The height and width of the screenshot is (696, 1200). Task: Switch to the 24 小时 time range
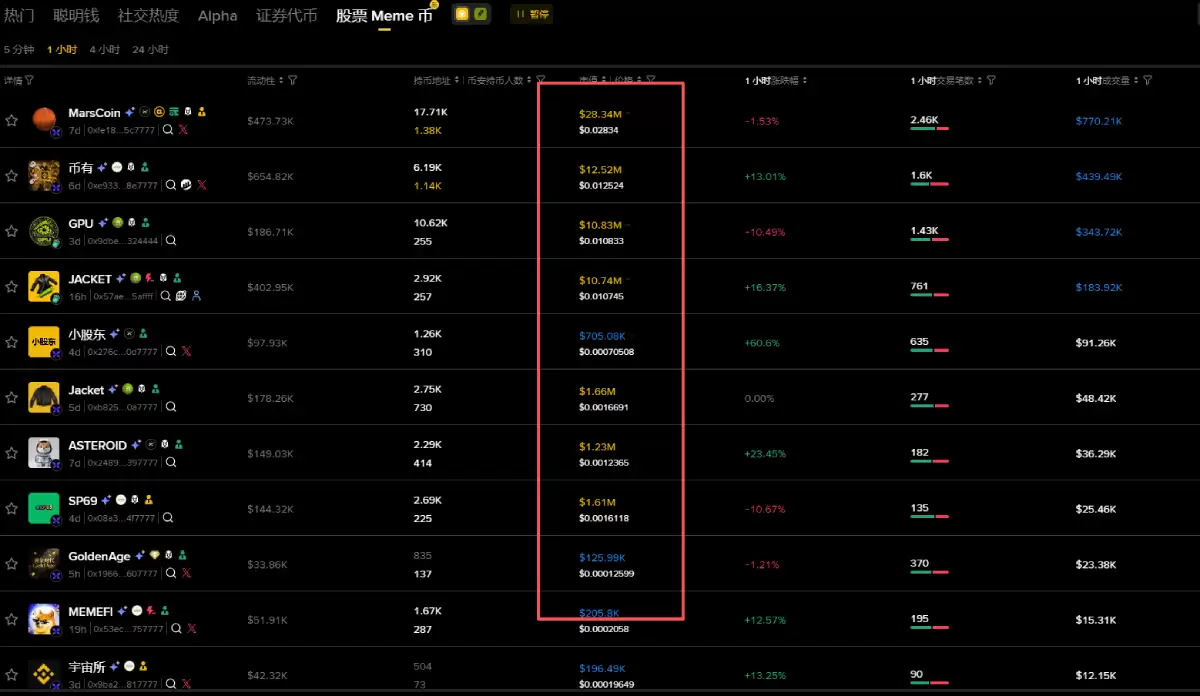tap(150, 49)
